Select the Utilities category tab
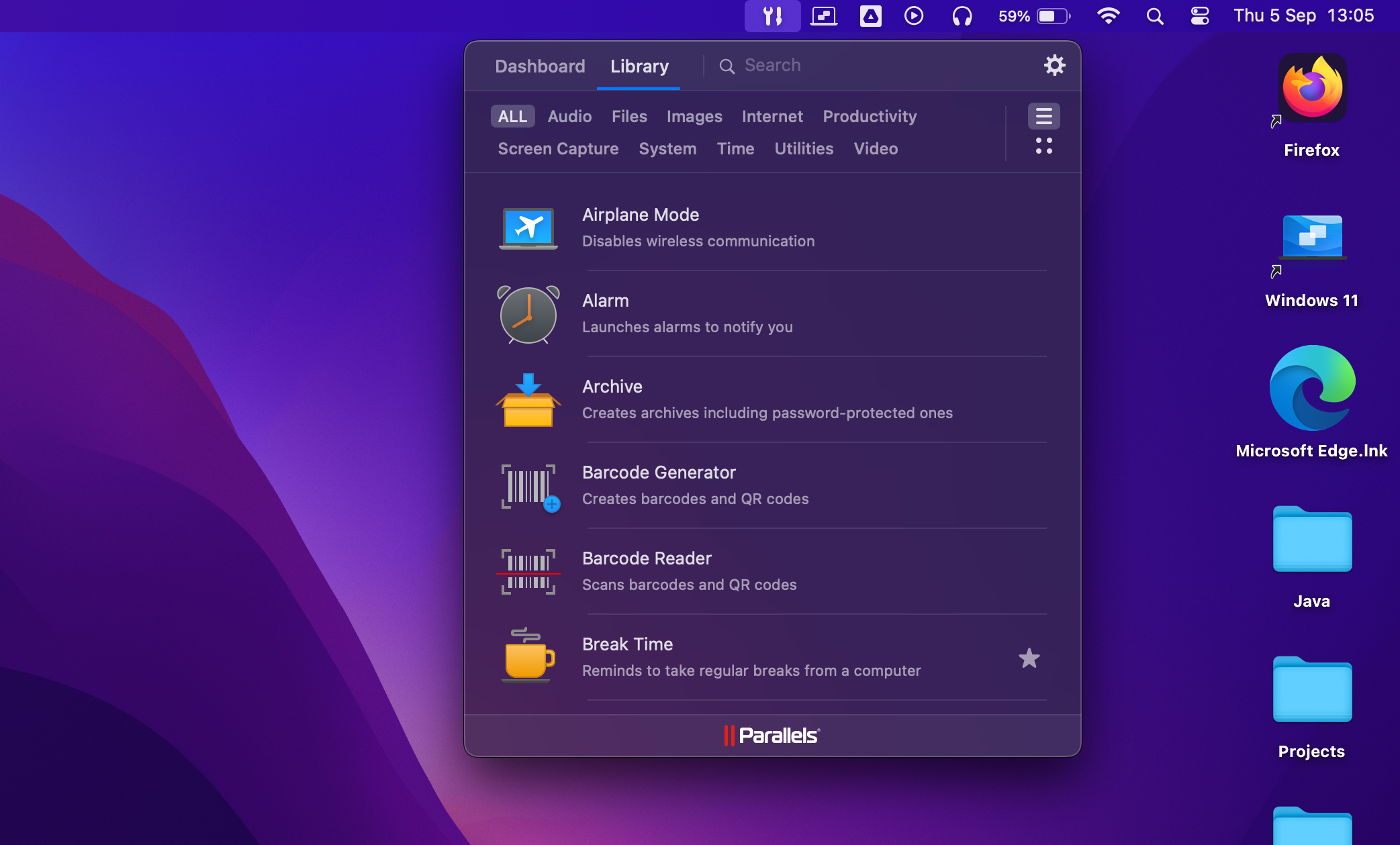This screenshot has width=1400, height=845. (804, 148)
